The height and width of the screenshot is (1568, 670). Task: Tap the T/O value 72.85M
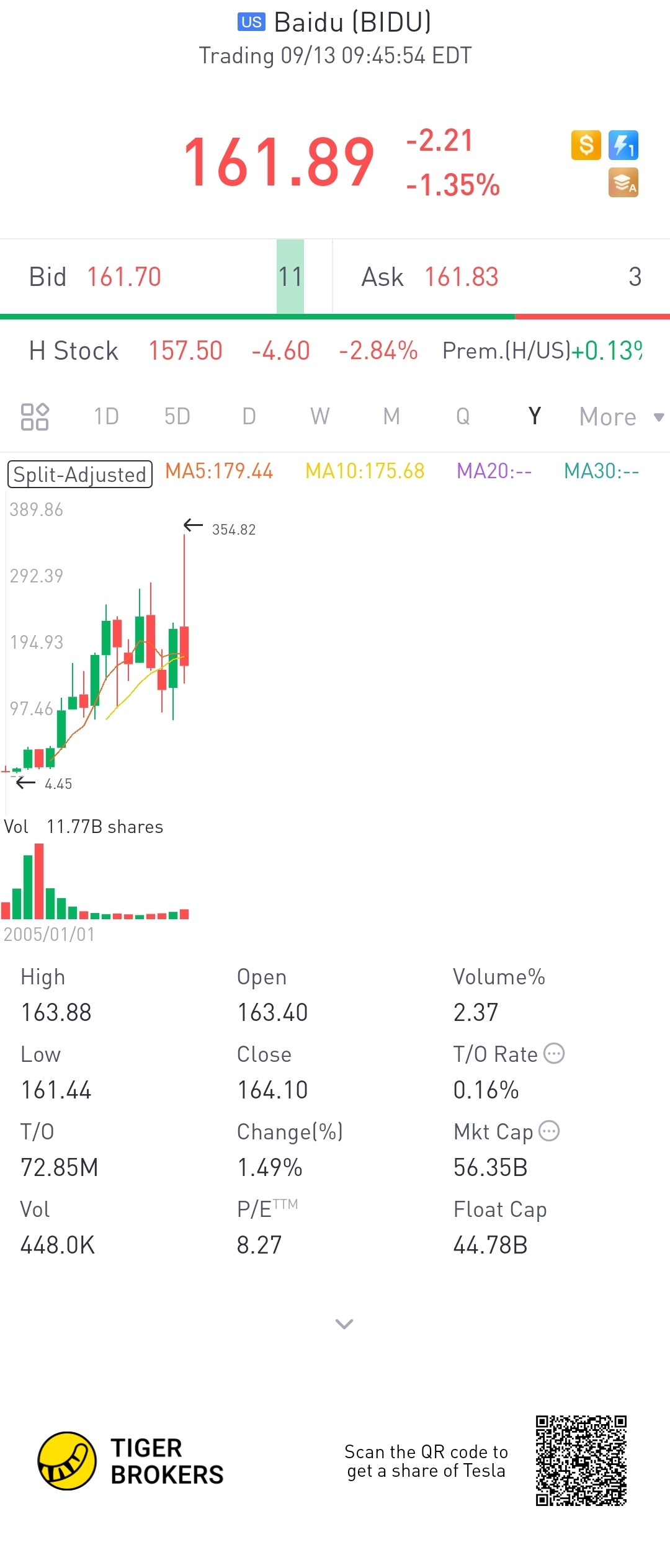(60, 1168)
